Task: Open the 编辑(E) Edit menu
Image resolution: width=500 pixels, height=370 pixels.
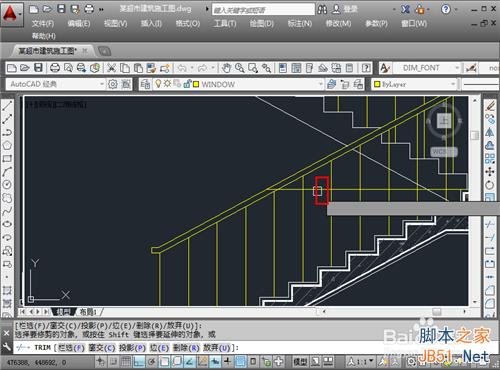Action: click(x=79, y=23)
